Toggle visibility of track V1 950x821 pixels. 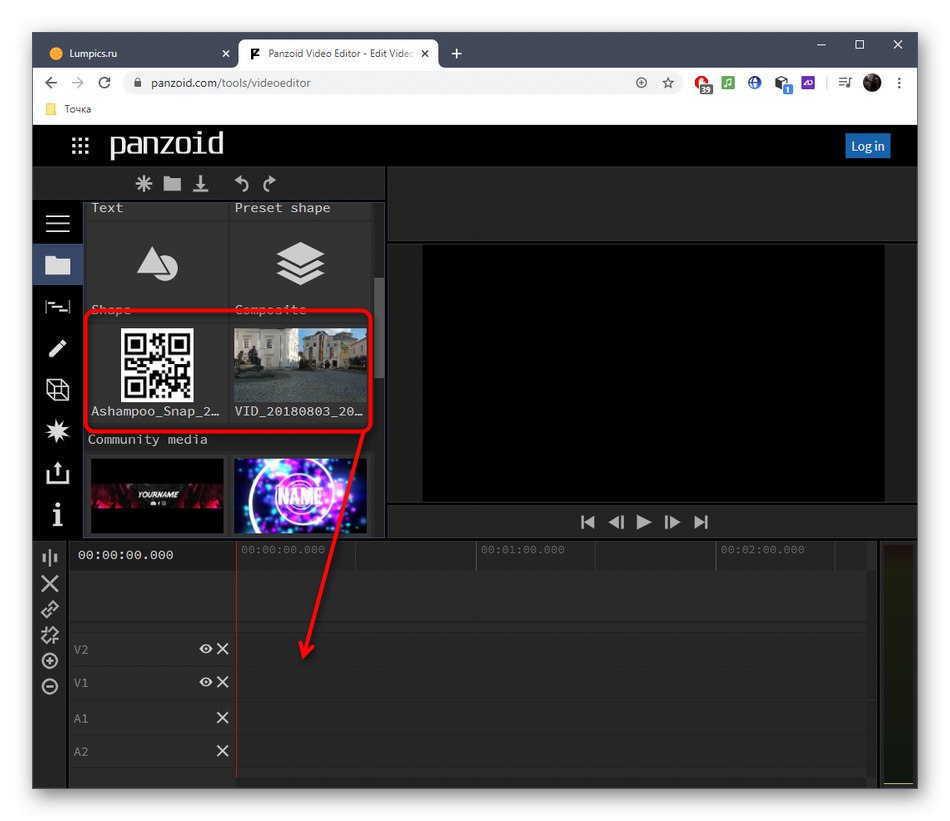205,682
